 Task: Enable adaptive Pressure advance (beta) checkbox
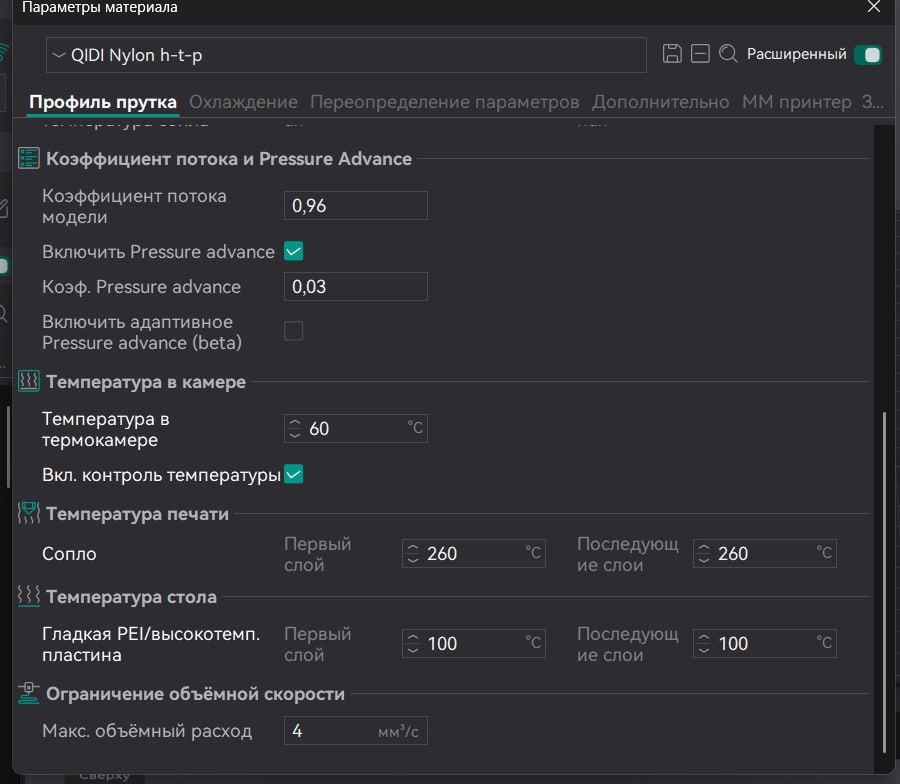coord(294,331)
